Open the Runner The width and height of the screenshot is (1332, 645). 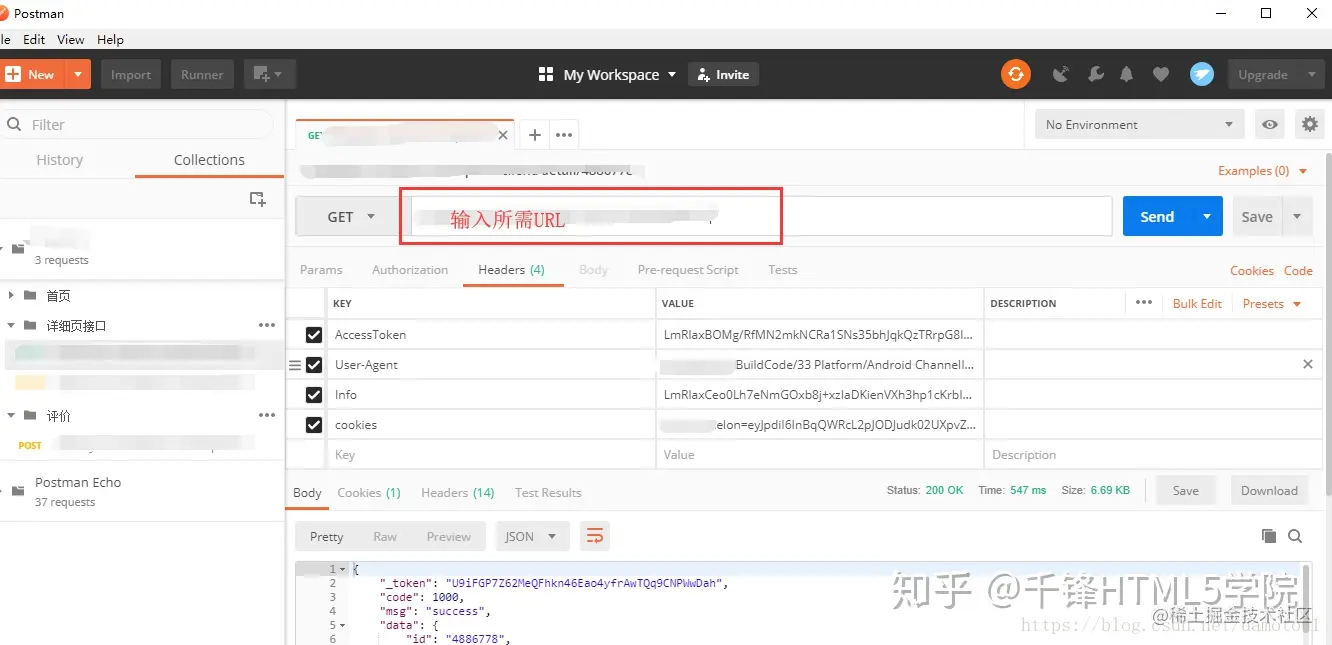tap(202, 75)
